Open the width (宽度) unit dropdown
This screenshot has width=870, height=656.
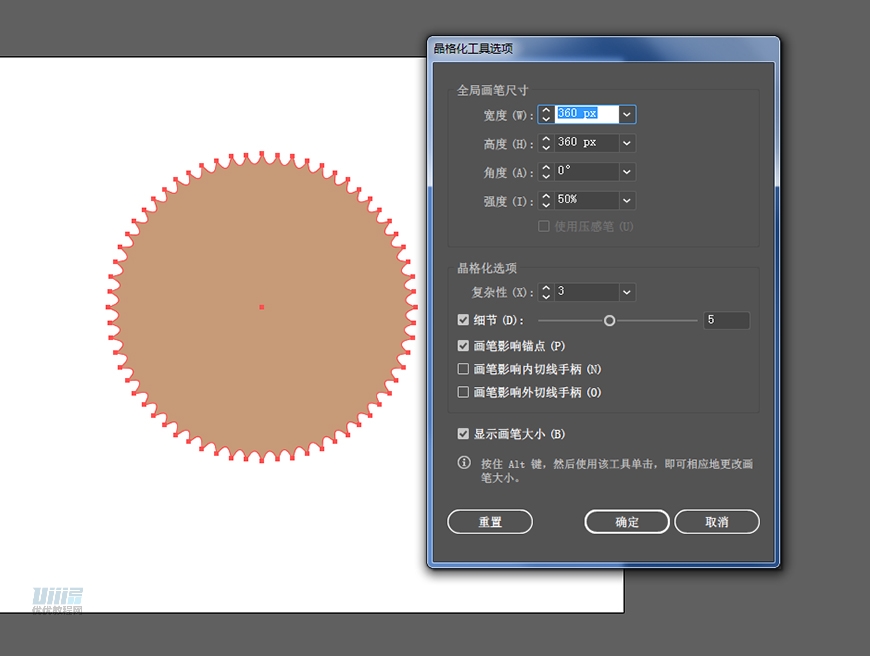(x=627, y=115)
